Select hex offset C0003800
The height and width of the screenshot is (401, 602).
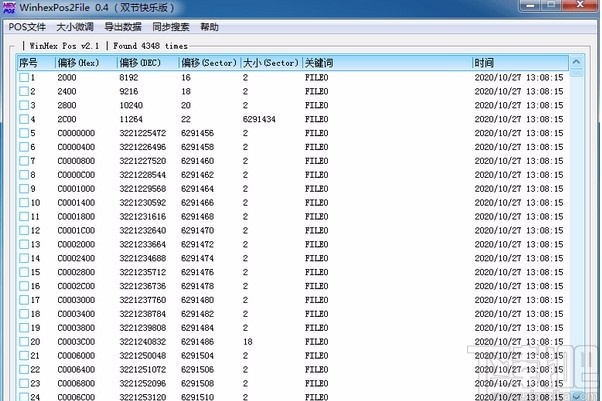point(76,328)
